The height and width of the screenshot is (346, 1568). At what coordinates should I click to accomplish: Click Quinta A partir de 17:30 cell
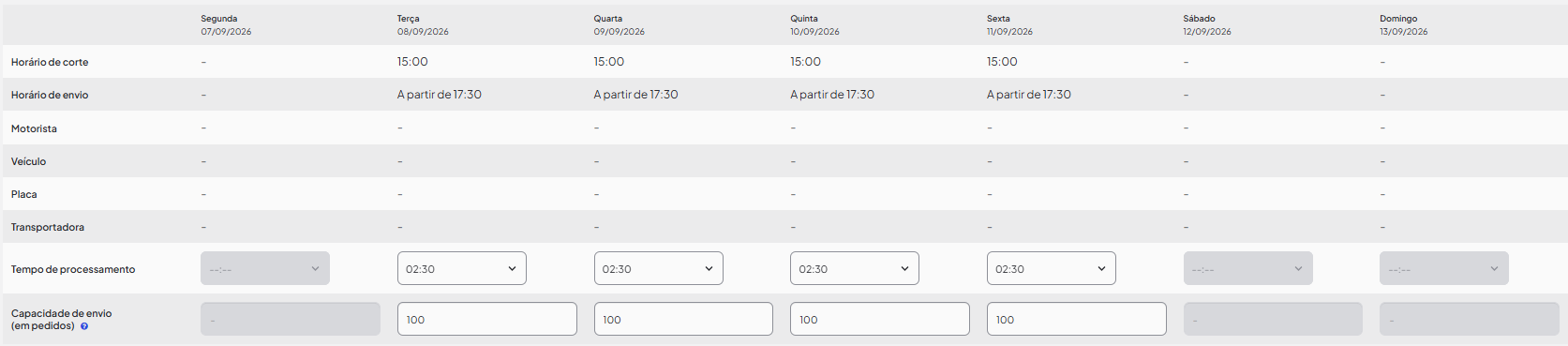pos(832,95)
